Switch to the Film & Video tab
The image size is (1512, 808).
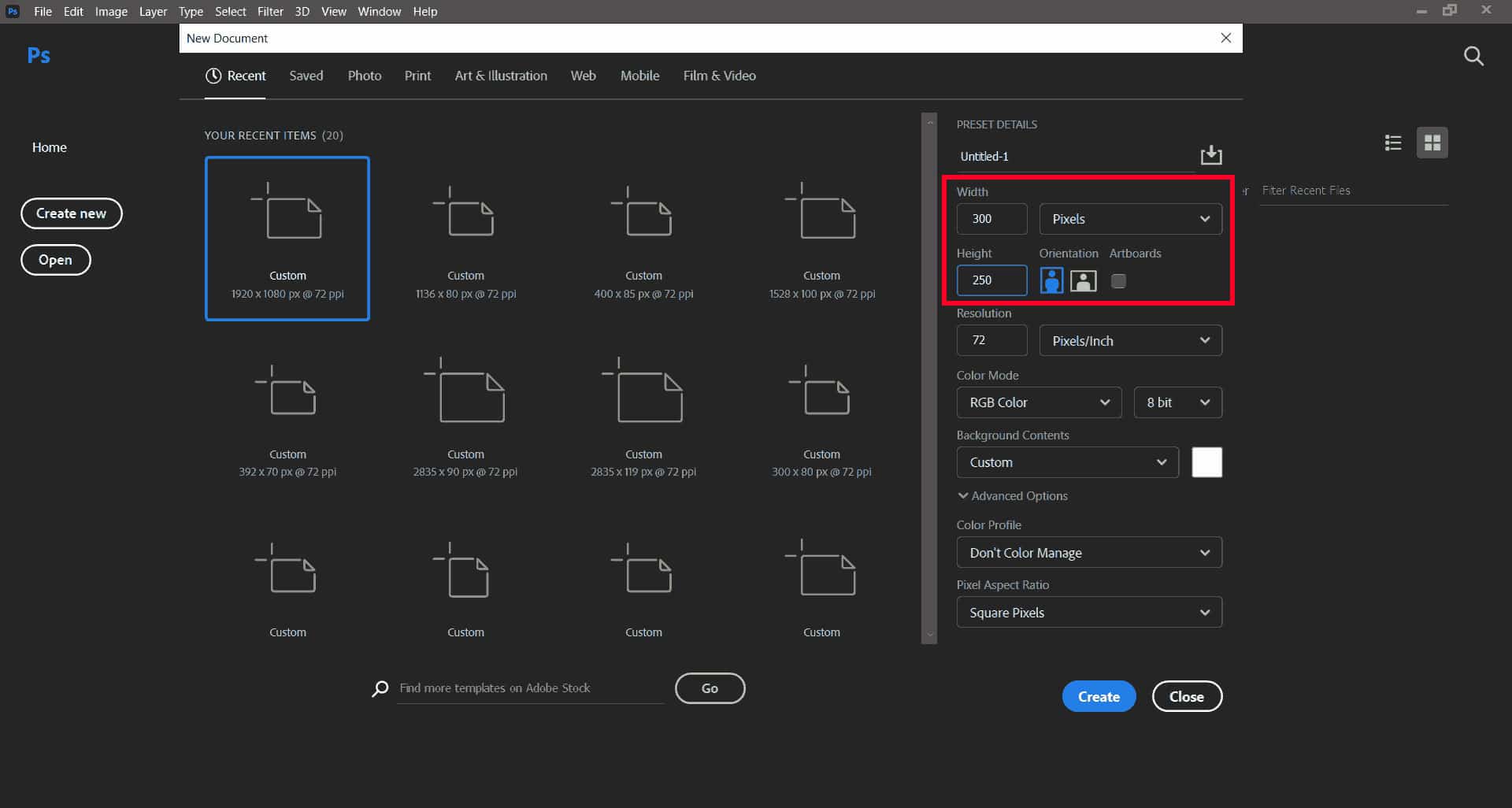click(x=719, y=76)
